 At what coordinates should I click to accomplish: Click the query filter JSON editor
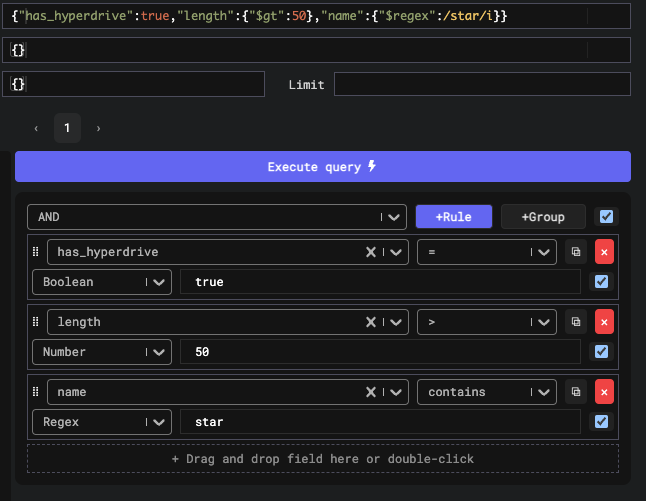click(x=316, y=16)
